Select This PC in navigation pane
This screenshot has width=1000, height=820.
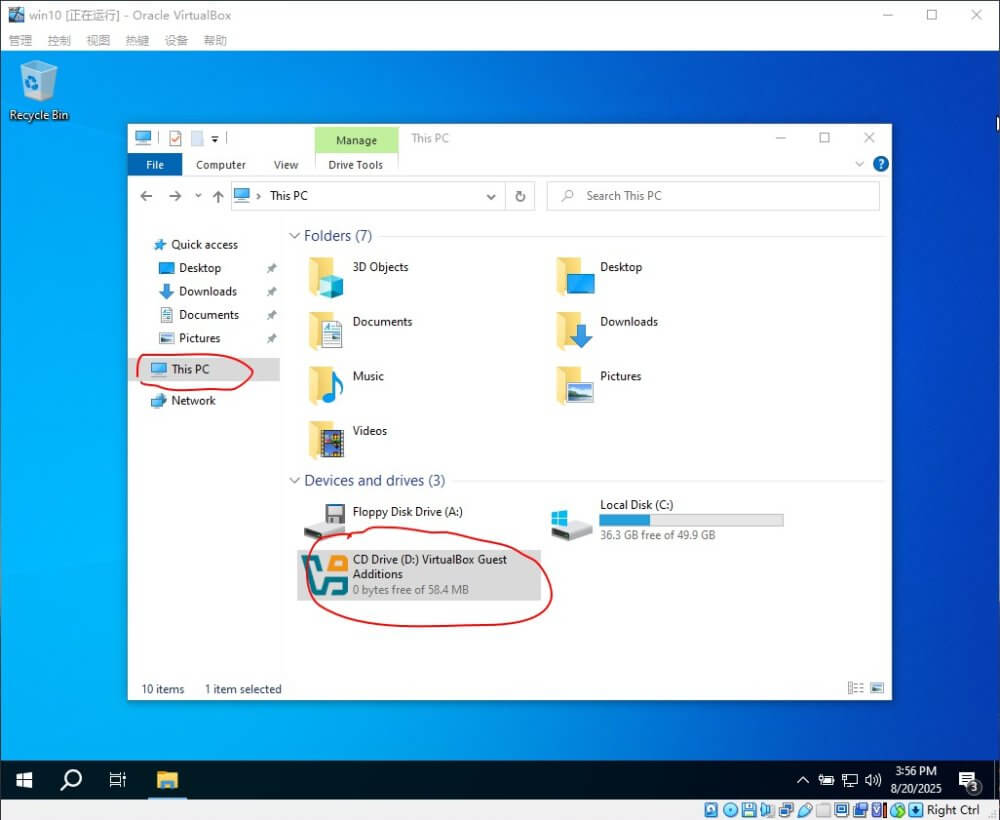190,369
